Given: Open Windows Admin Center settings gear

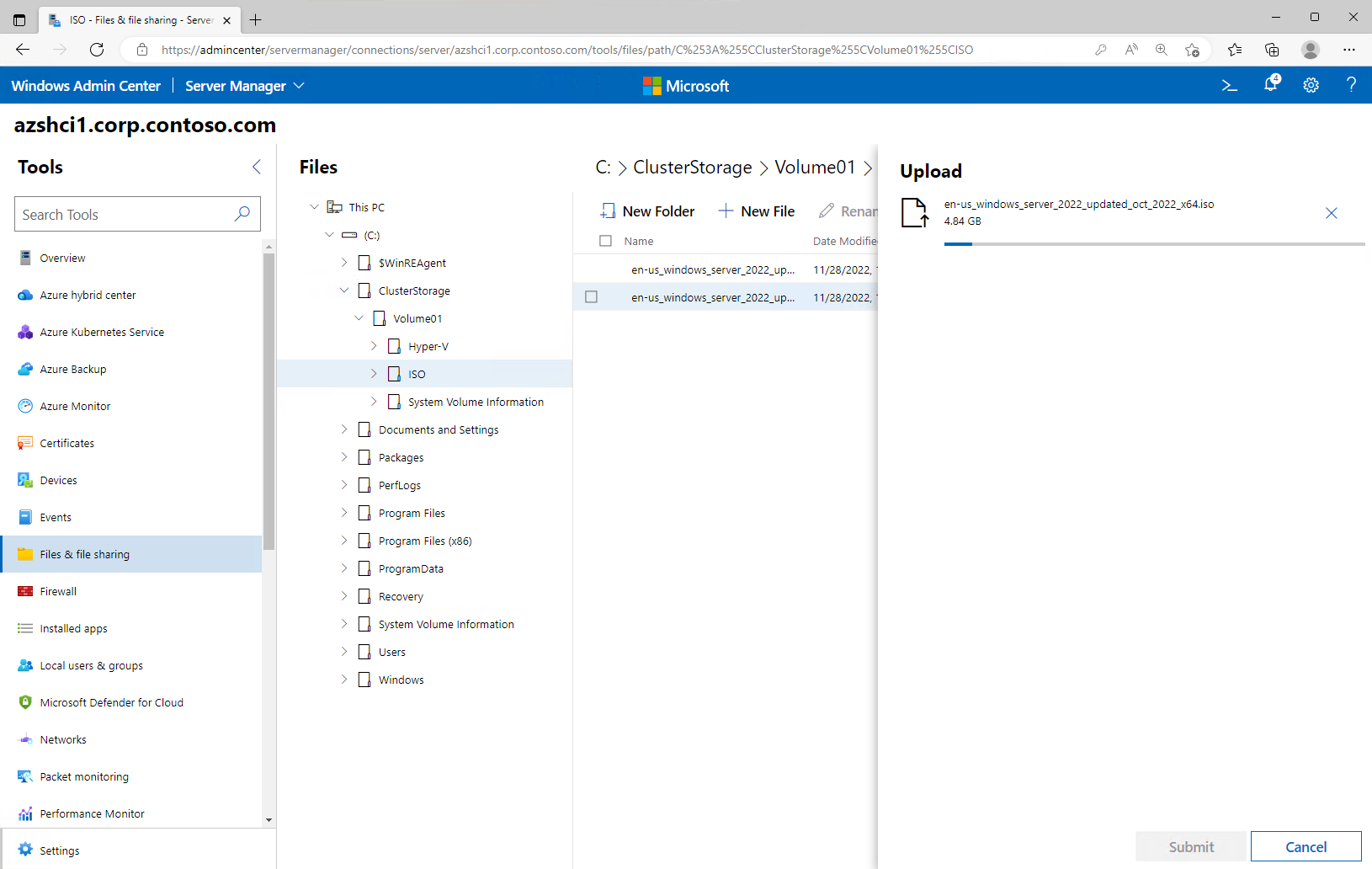Looking at the screenshot, I should point(1311,86).
